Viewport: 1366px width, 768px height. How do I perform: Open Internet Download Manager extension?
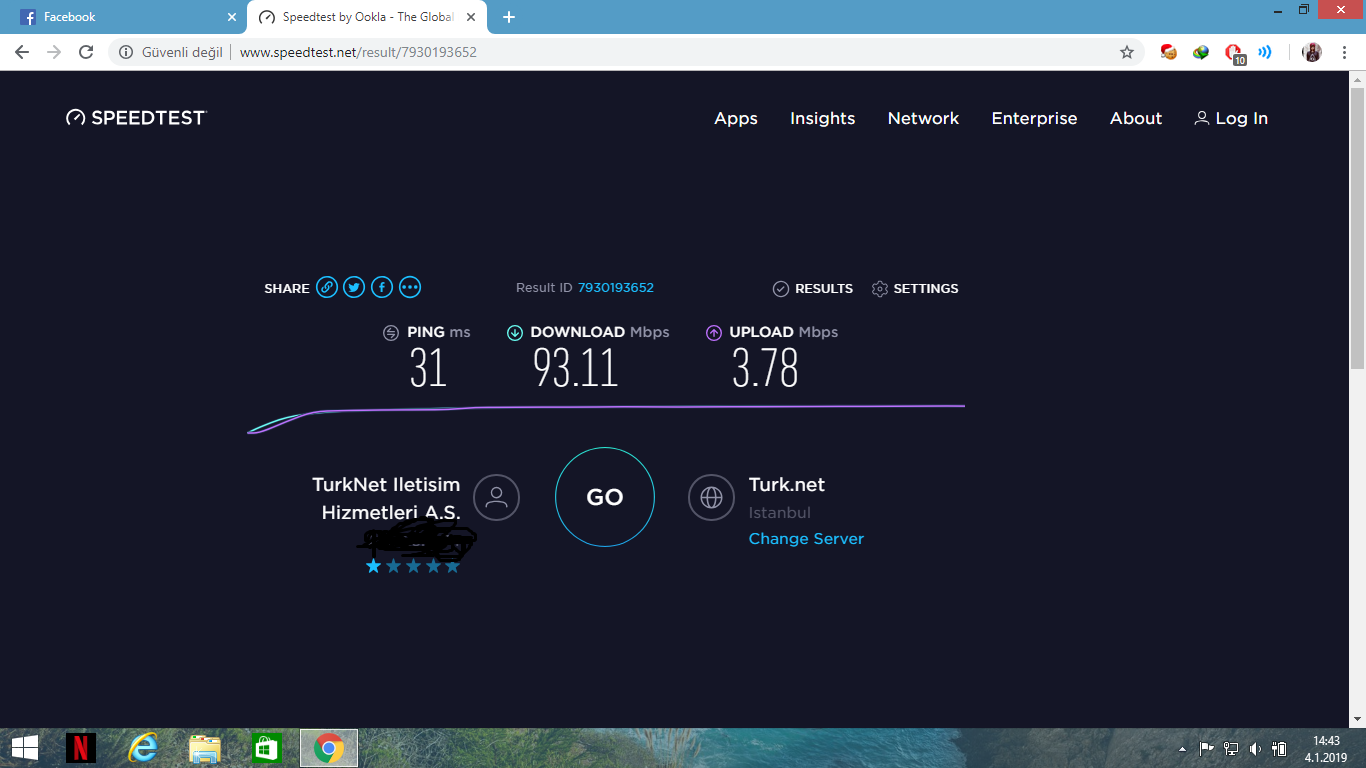click(1201, 52)
